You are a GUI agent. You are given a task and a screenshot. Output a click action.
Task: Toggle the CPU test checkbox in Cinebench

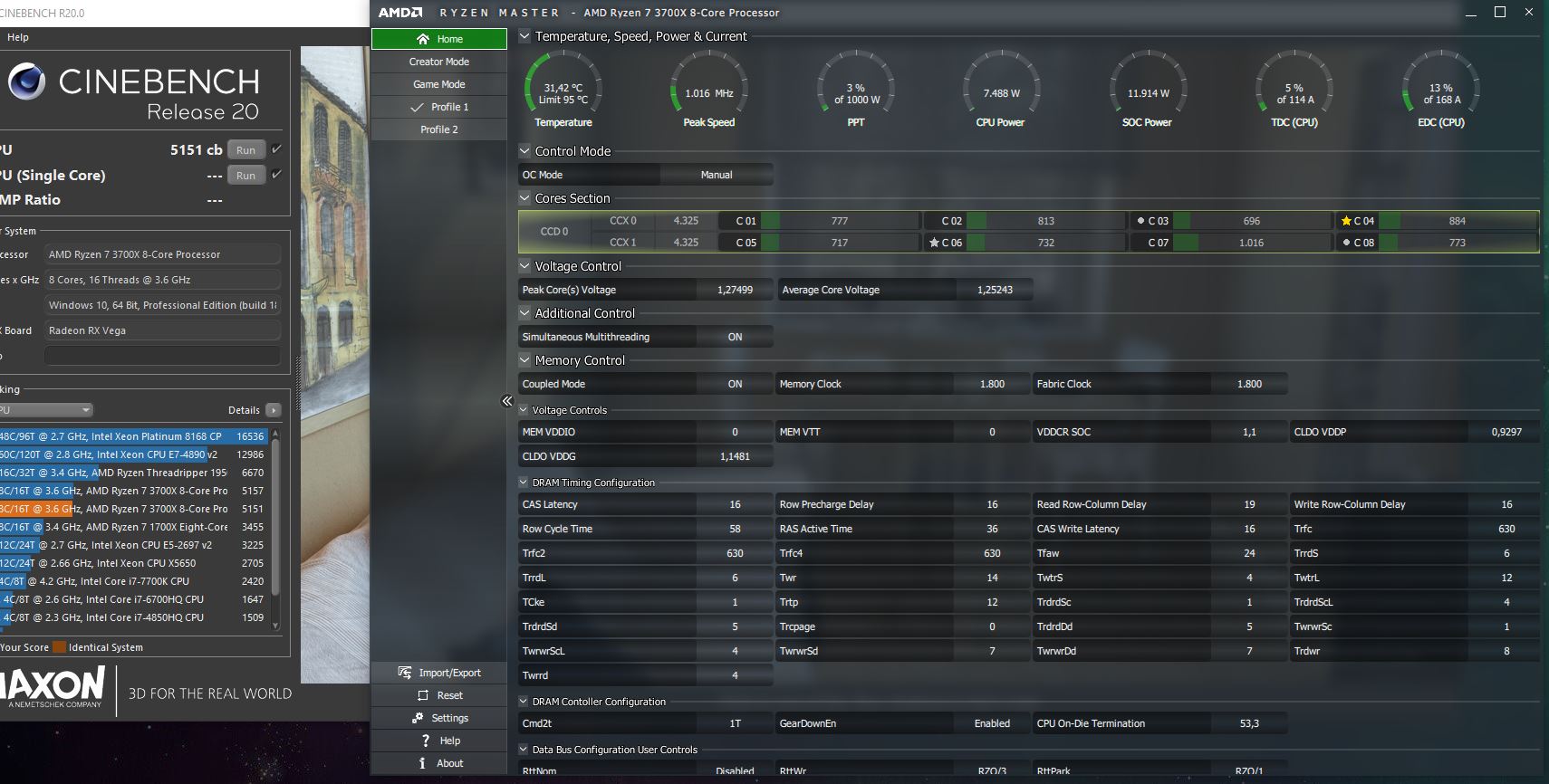click(x=276, y=149)
